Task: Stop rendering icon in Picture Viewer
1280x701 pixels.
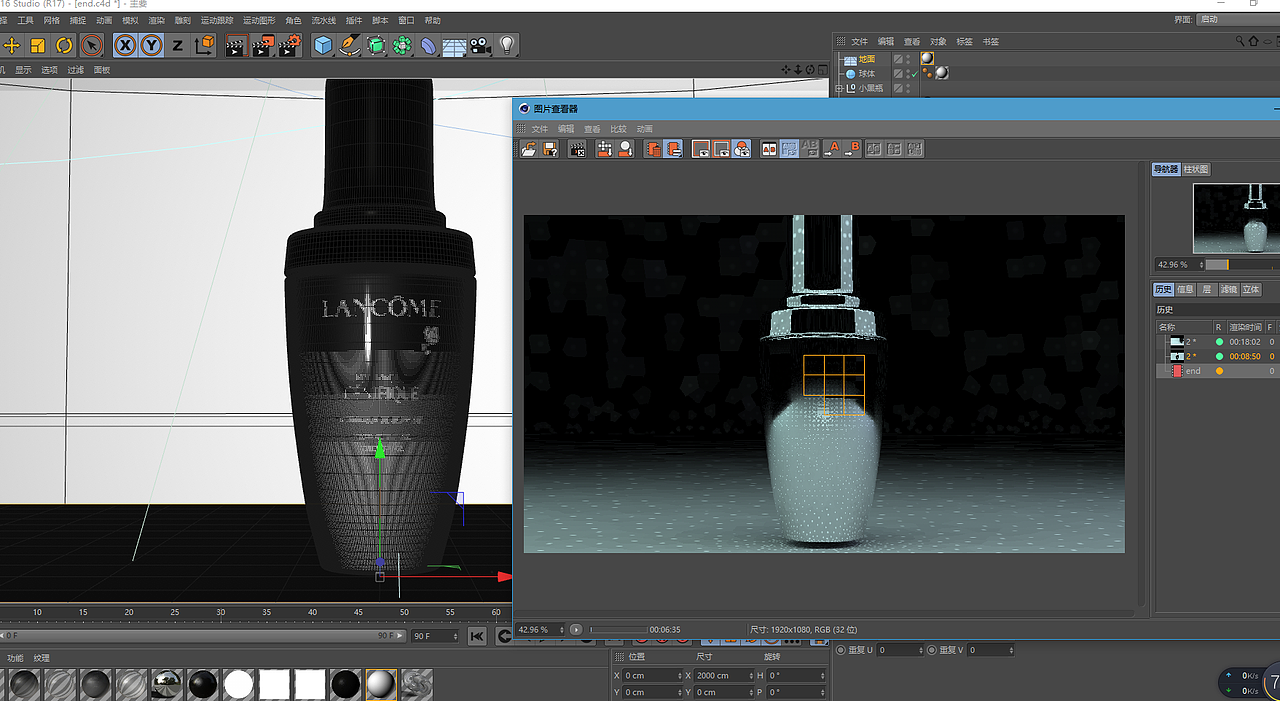Action: 577,149
